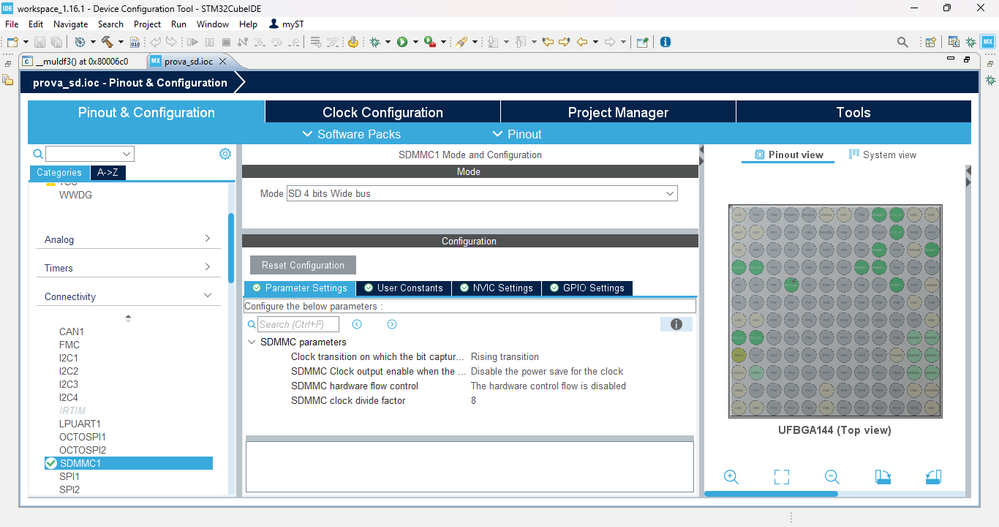
Task: Select LPUART1 in the Connectivity list
Action: (80, 424)
